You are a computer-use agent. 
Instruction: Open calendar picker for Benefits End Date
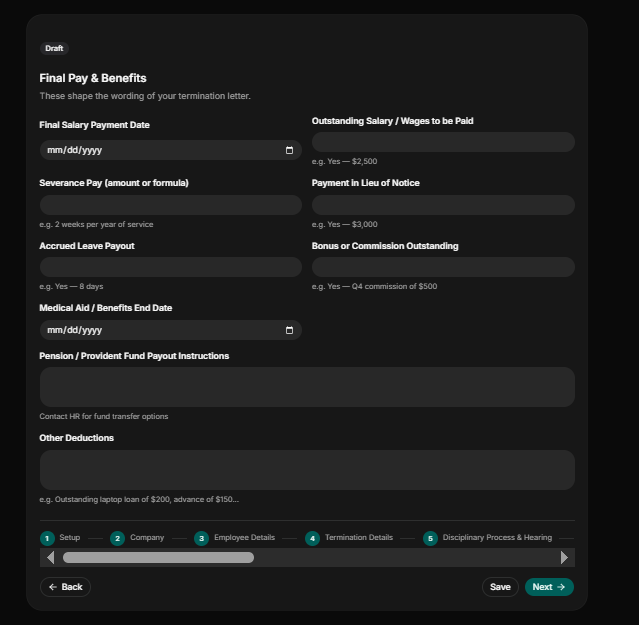289,330
